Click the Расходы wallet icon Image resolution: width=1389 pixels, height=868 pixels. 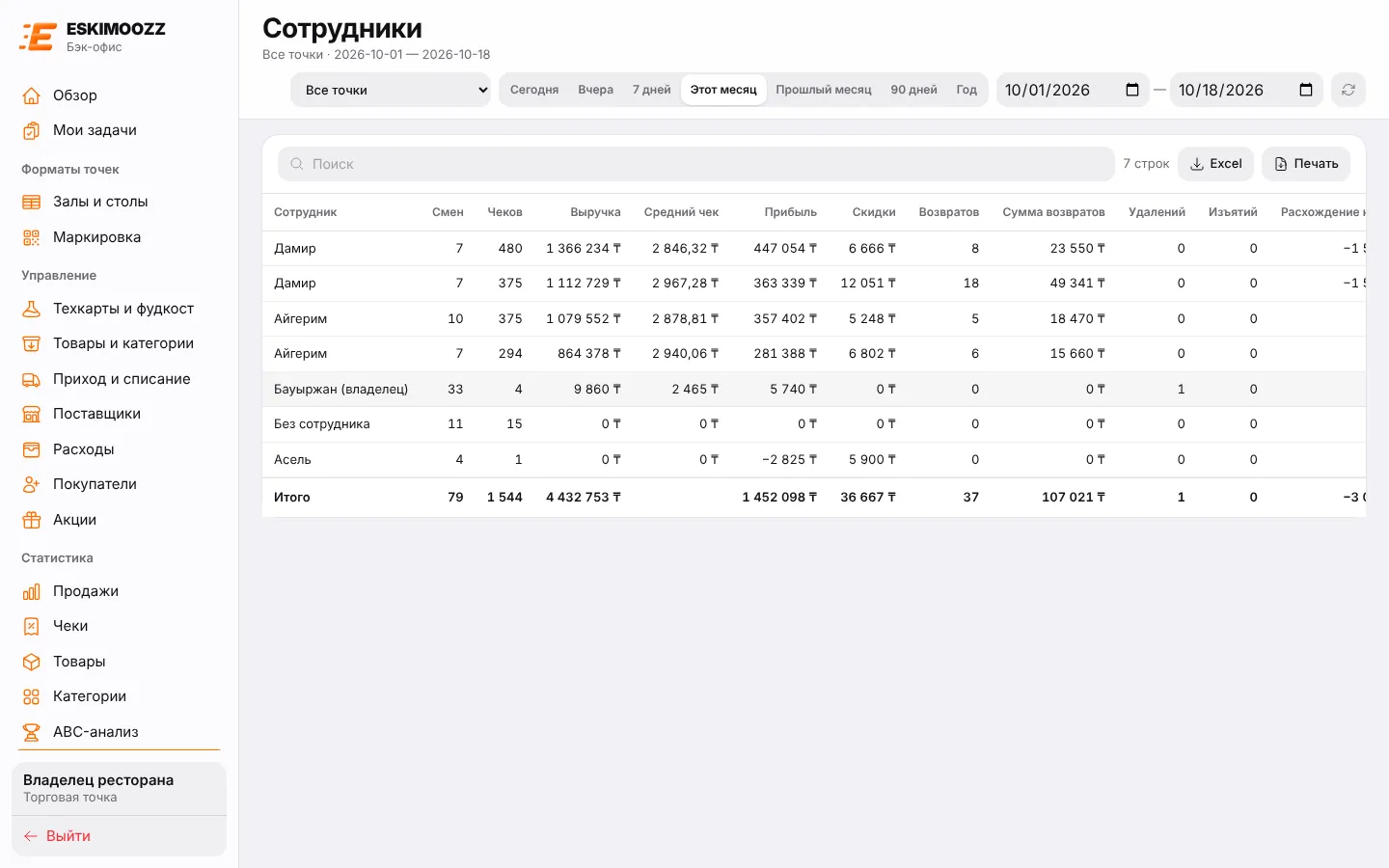pos(32,449)
